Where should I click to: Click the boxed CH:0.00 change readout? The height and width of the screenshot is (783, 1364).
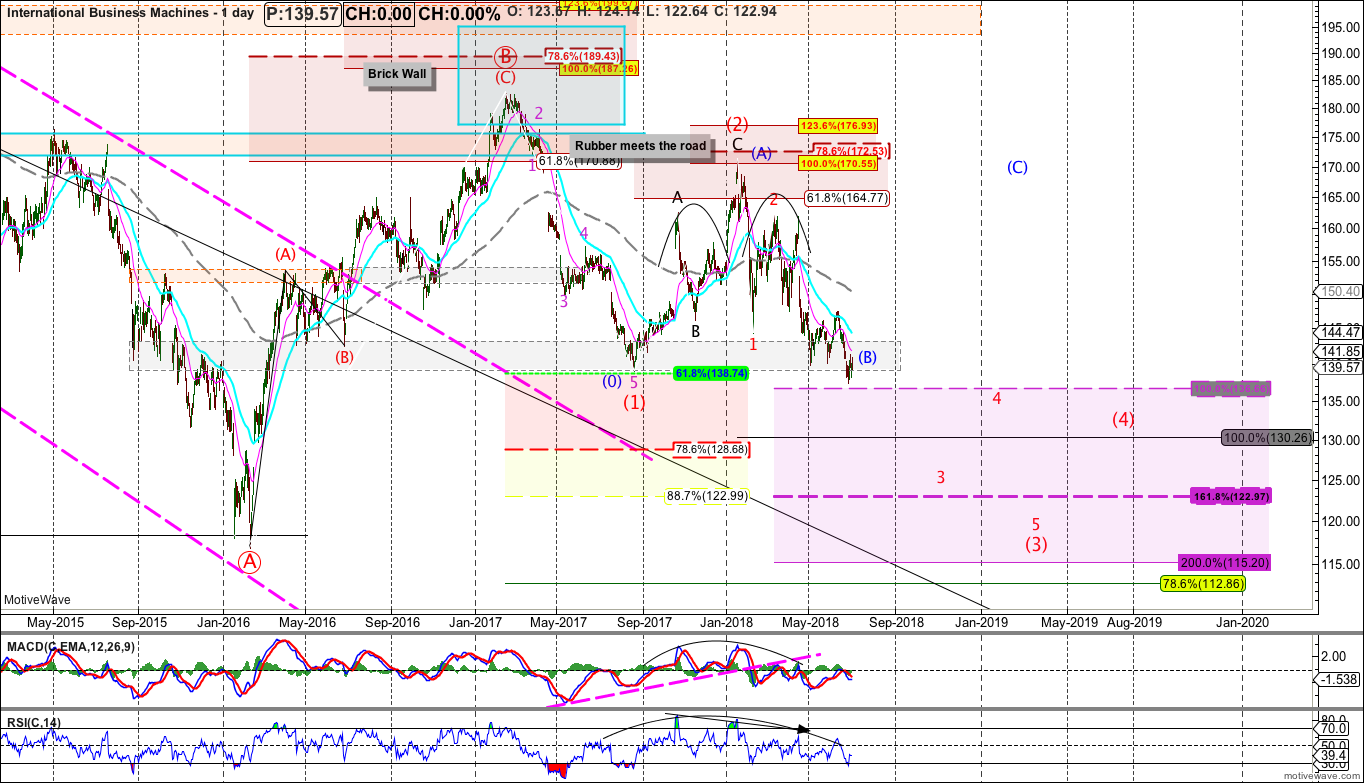coord(378,14)
